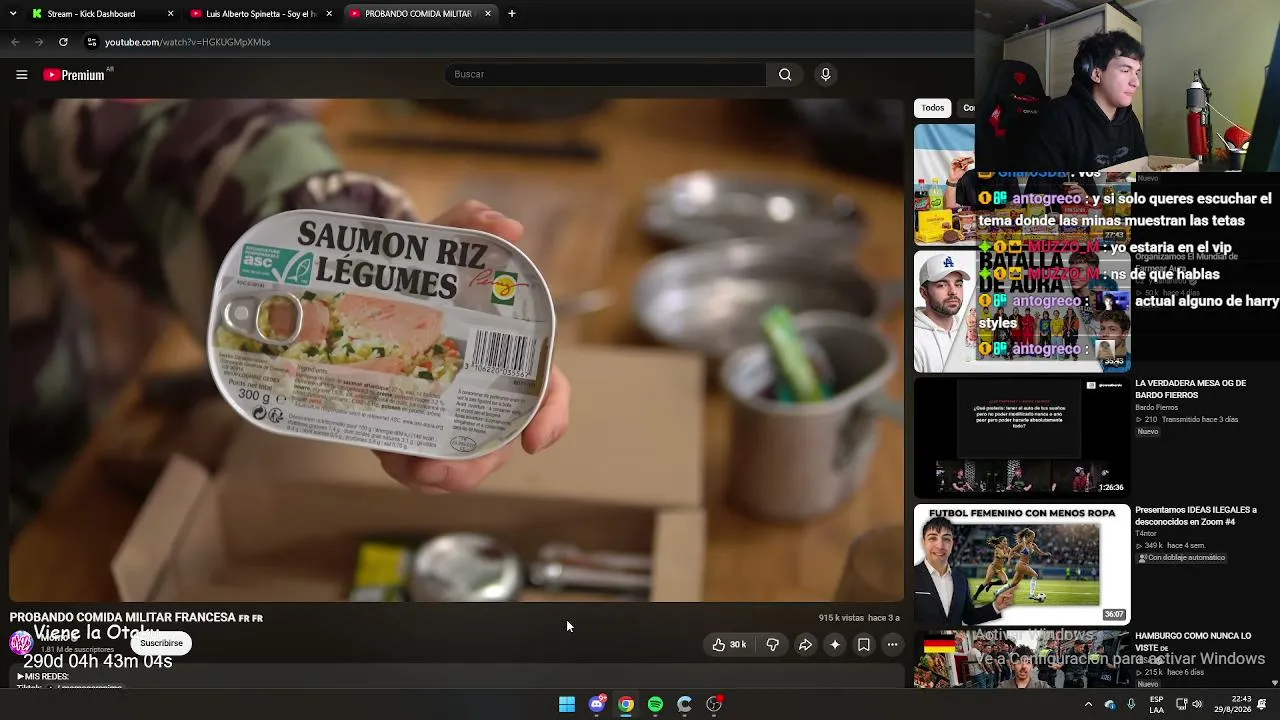Save the video to a playlist
This screenshot has height=720, width=1280.
[864, 645]
